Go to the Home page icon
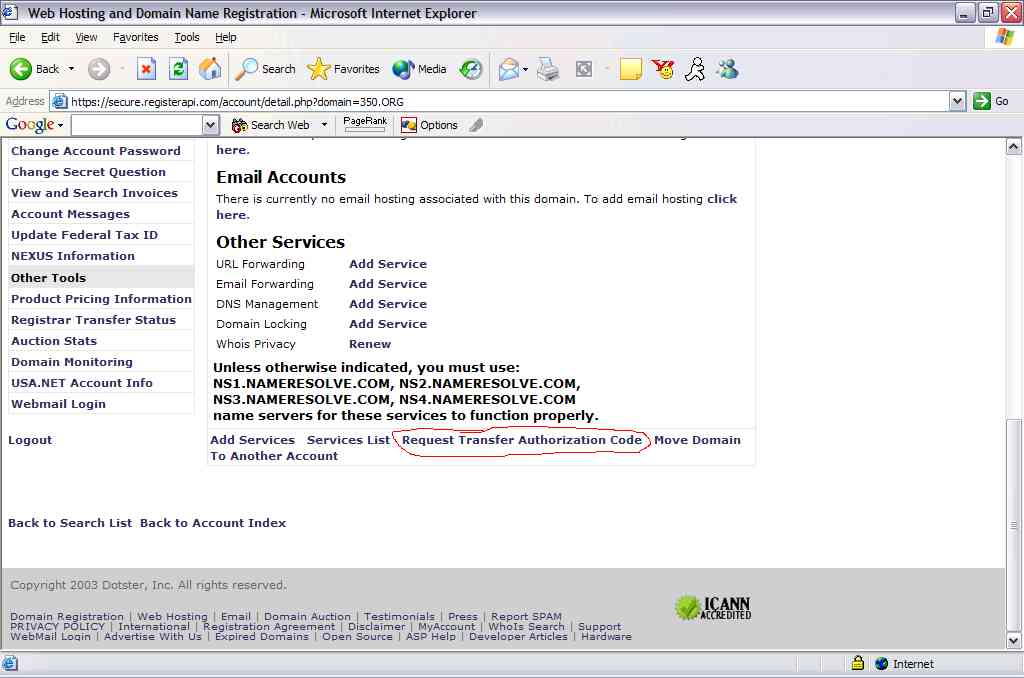1024x678 pixels. (x=210, y=69)
